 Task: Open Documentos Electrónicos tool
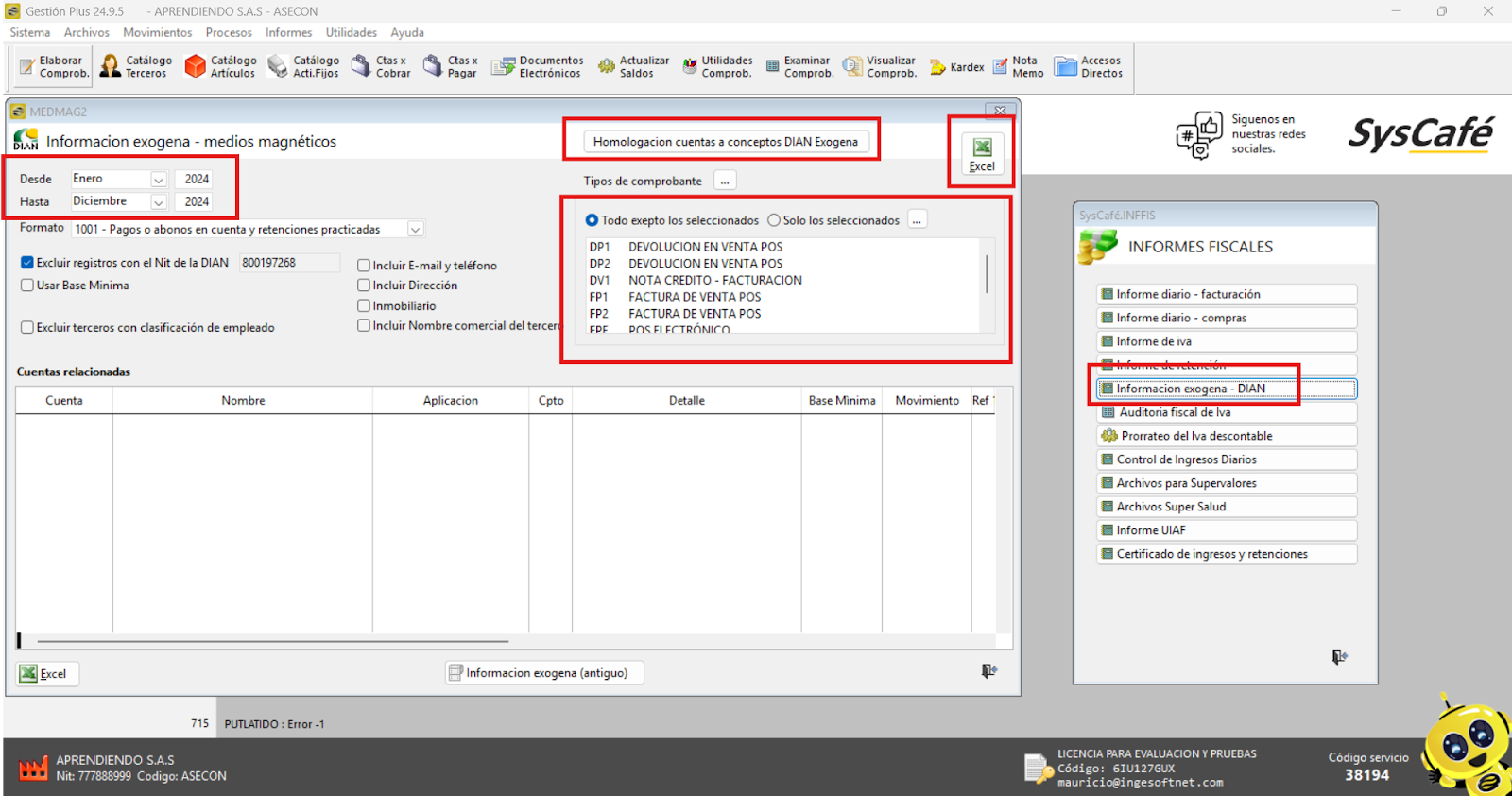tap(538, 66)
